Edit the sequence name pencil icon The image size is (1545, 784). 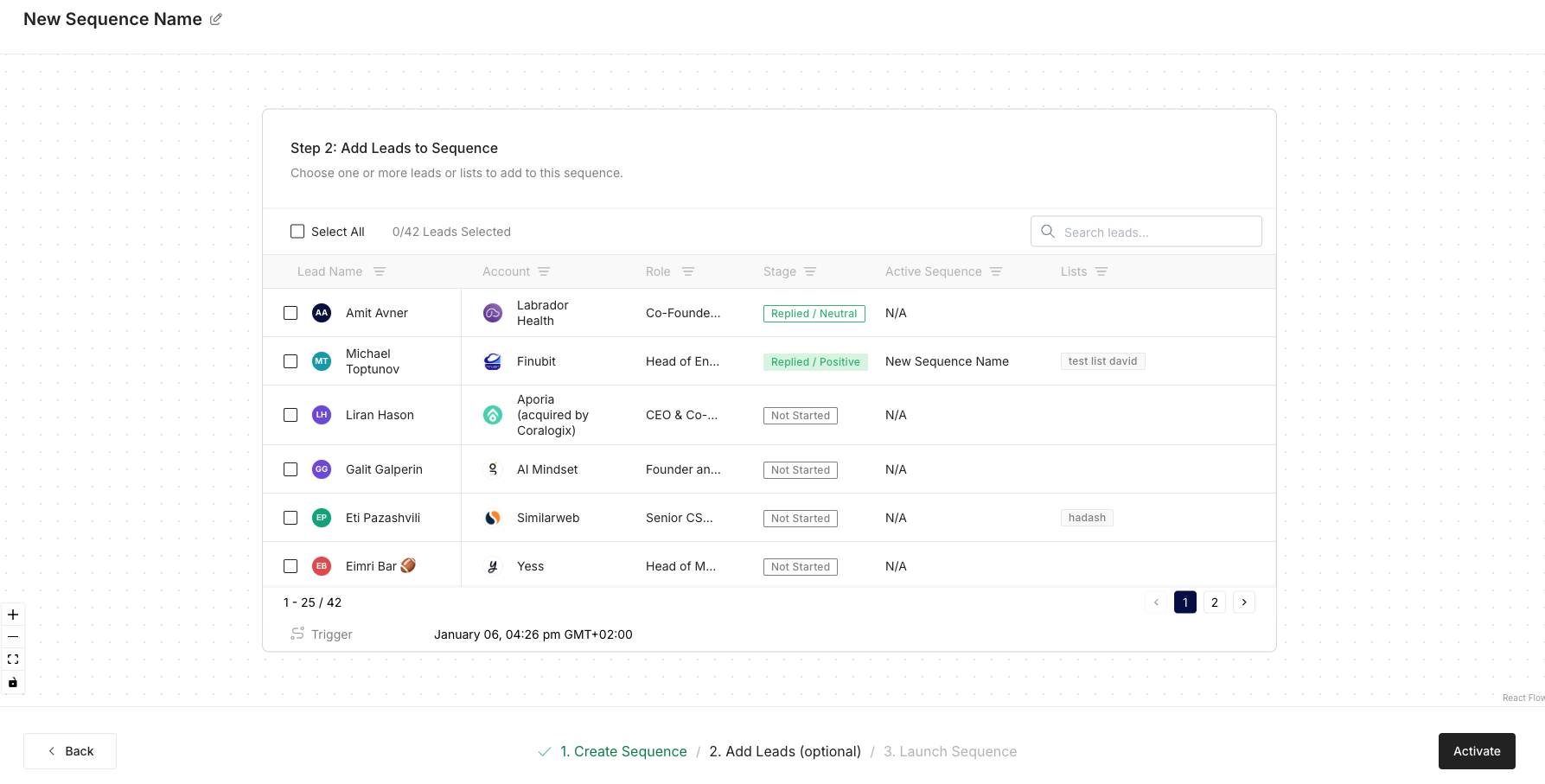(x=216, y=19)
